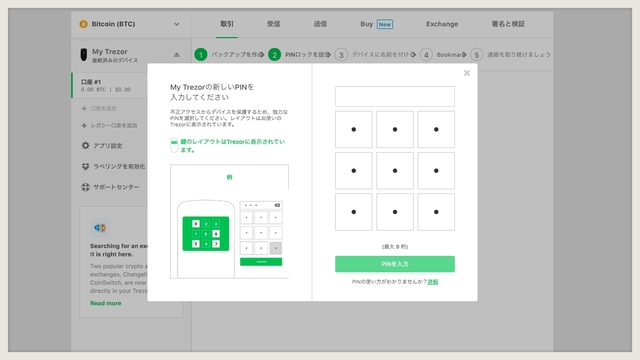Click the bottom-right PIN keypad button
The height and width of the screenshot is (360, 640).
pyautogui.click(x=436, y=212)
